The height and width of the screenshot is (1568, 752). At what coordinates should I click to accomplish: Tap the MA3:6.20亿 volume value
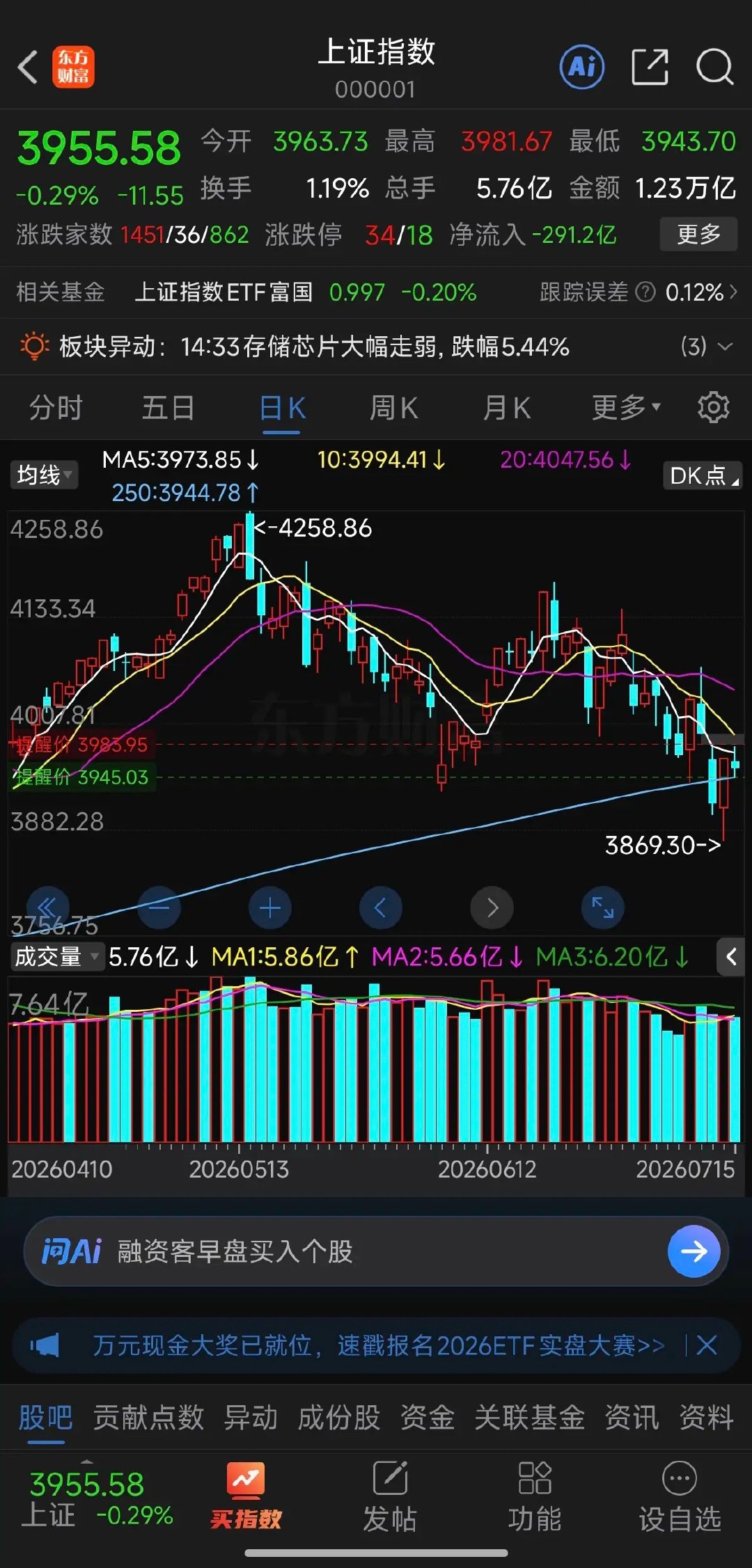coord(612,957)
